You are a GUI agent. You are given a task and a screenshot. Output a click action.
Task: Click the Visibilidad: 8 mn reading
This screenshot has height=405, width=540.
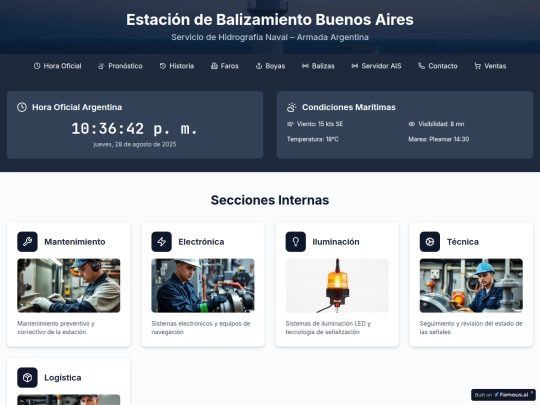point(441,124)
